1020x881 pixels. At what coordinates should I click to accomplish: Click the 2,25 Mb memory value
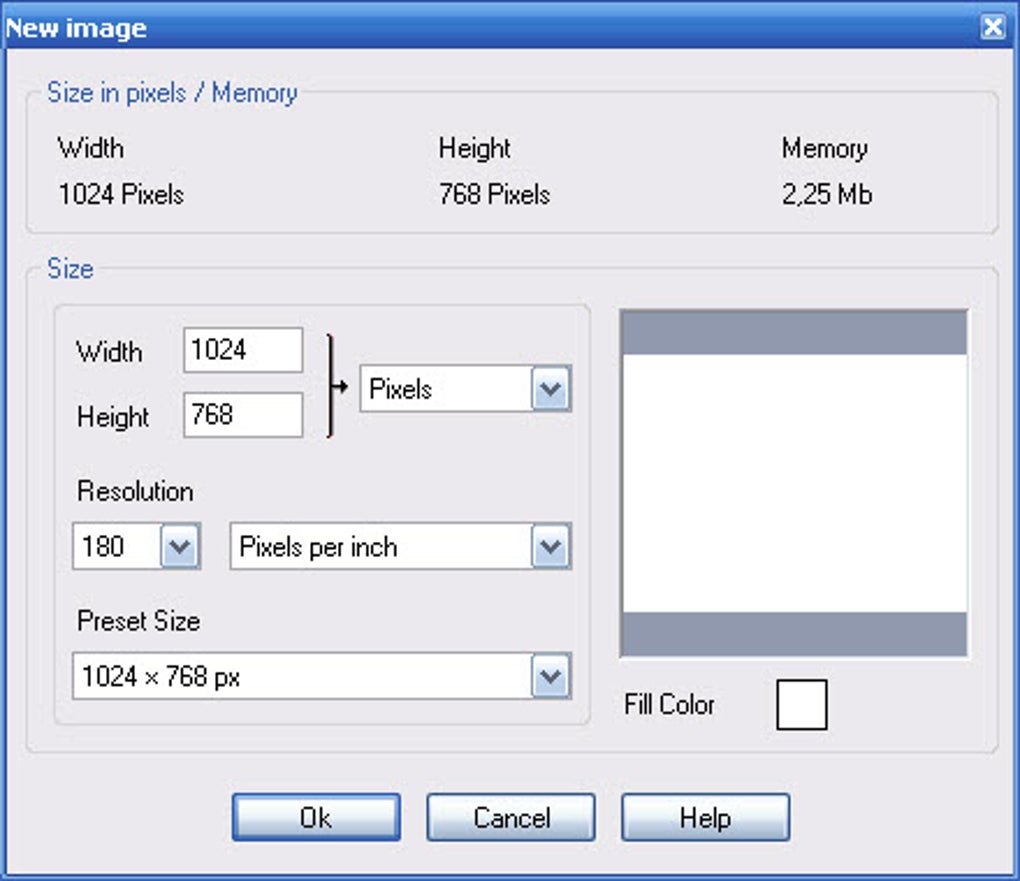click(827, 195)
